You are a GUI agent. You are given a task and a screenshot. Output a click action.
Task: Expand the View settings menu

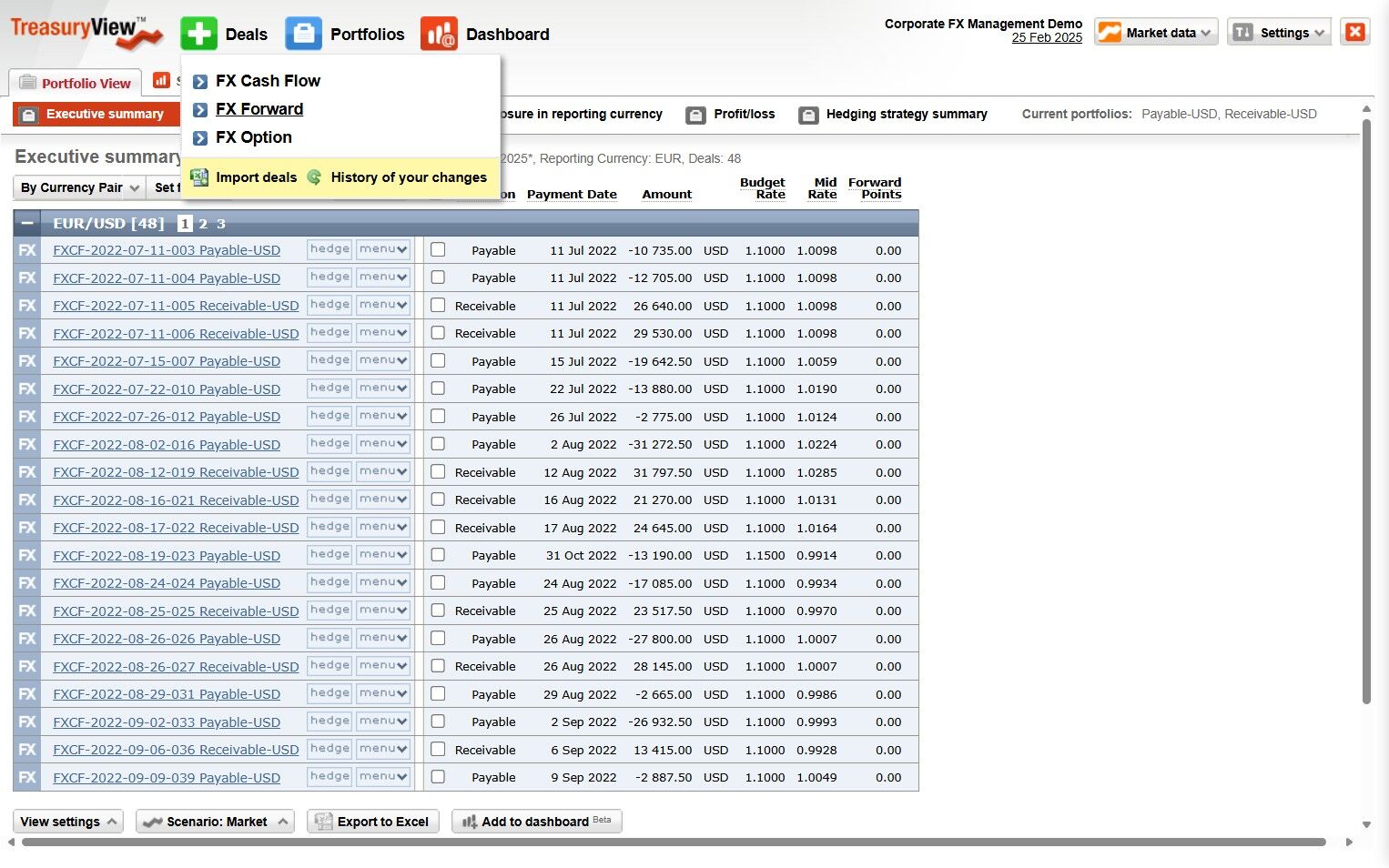pyautogui.click(x=68, y=822)
